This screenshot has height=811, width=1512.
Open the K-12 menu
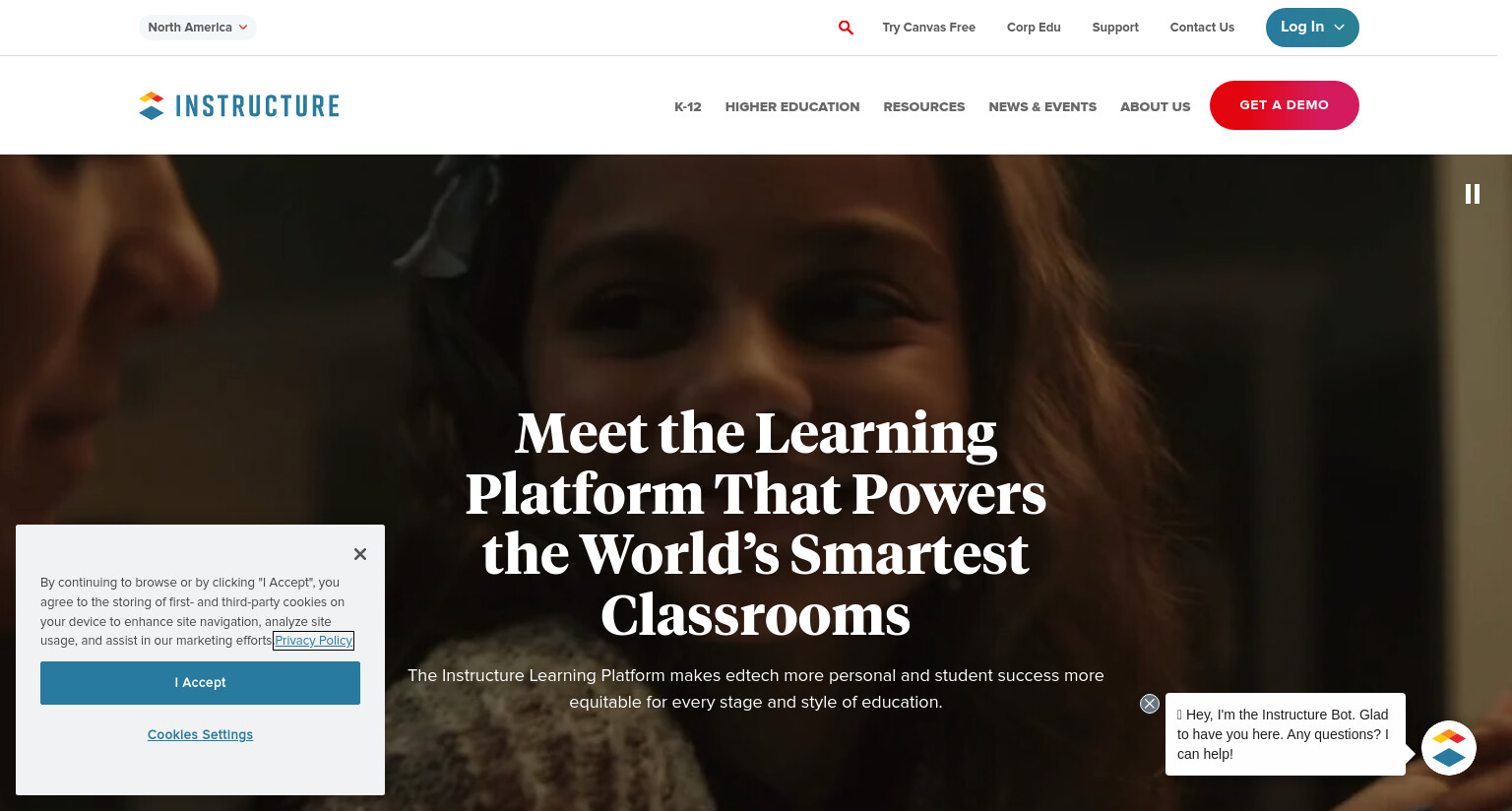pyautogui.click(x=688, y=106)
